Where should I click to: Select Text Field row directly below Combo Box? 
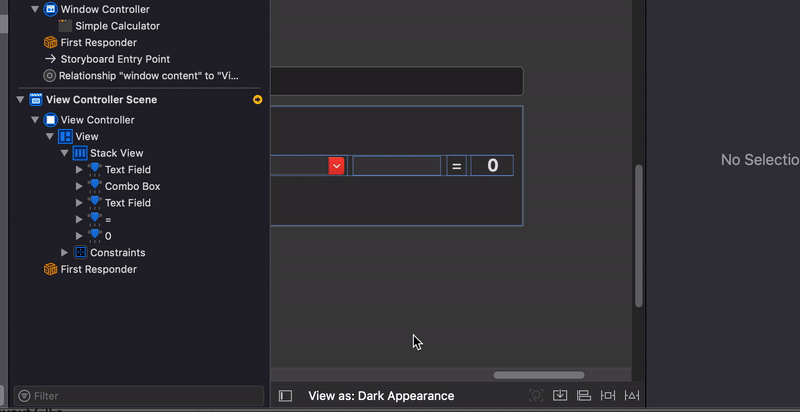pos(128,203)
